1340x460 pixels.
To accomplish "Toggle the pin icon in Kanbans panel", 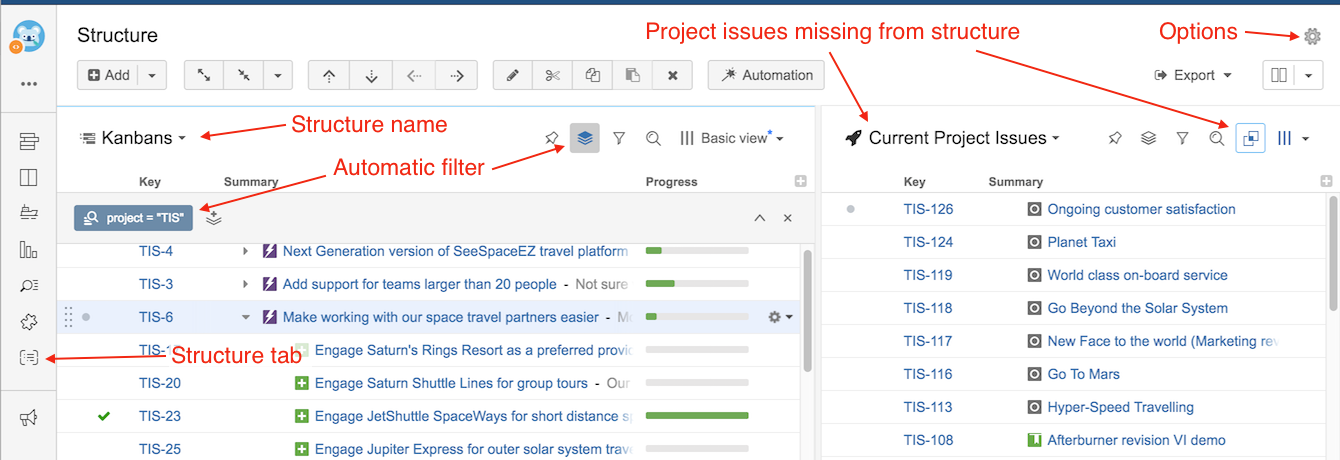I will [552, 138].
